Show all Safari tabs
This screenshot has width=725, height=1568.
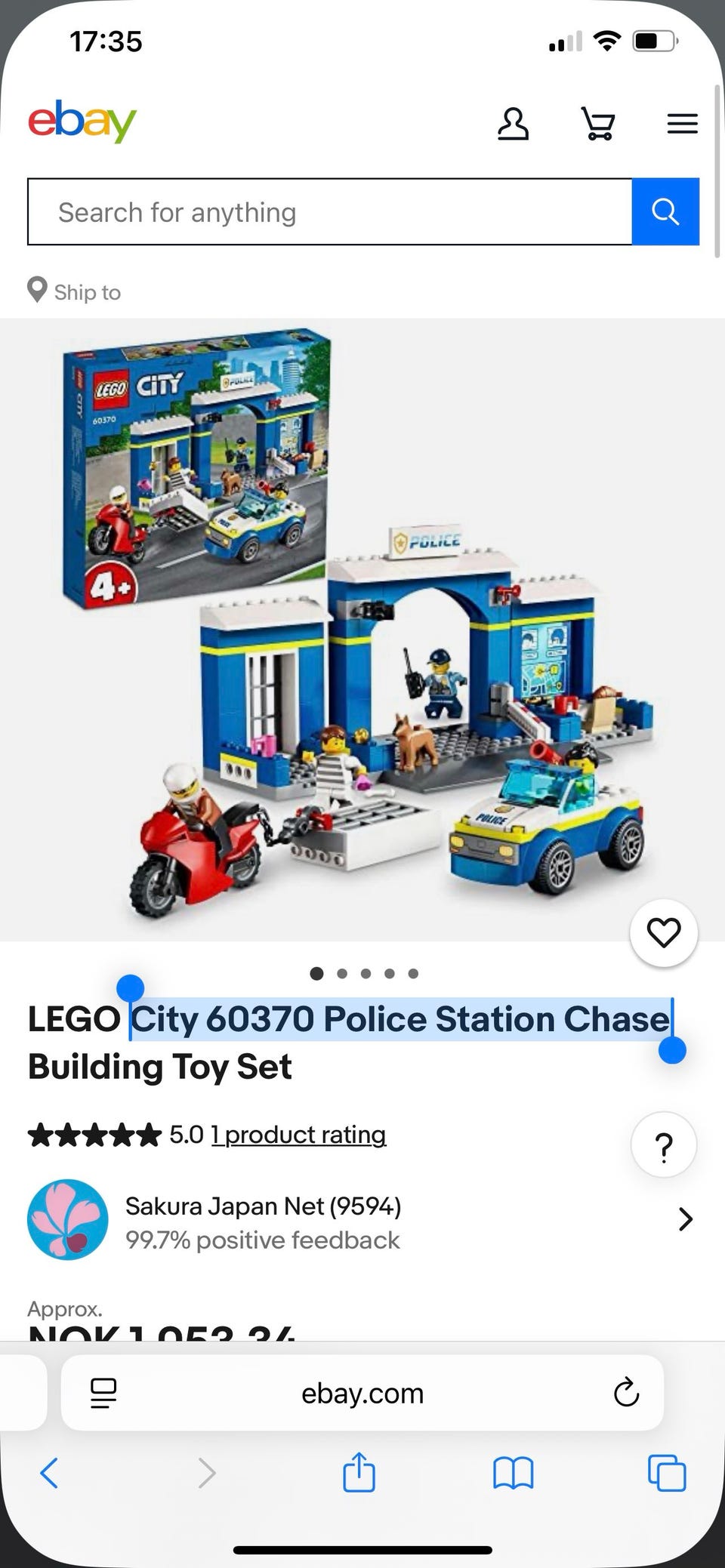(x=668, y=1472)
